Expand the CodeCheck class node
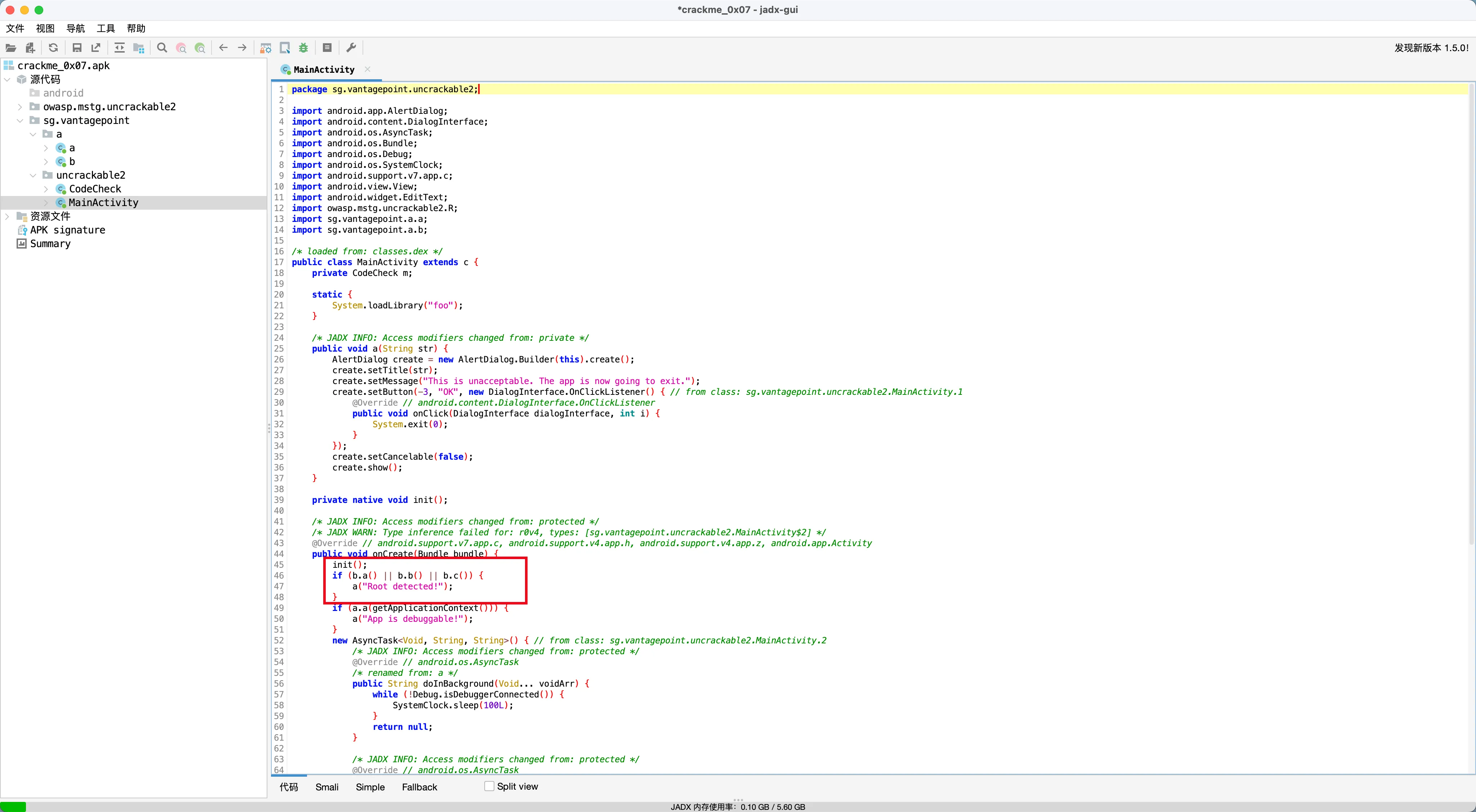This screenshot has height=812, width=1476. pyautogui.click(x=46, y=189)
